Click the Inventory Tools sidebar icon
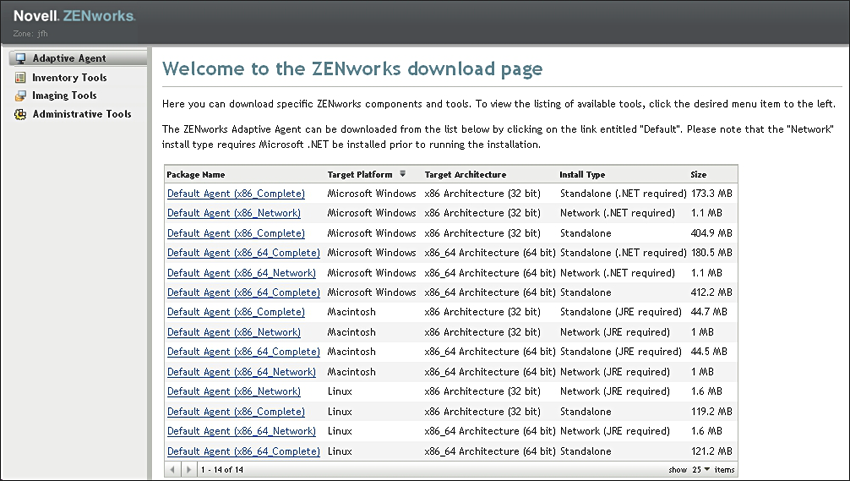The height and width of the screenshot is (481, 850). (20, 78)
